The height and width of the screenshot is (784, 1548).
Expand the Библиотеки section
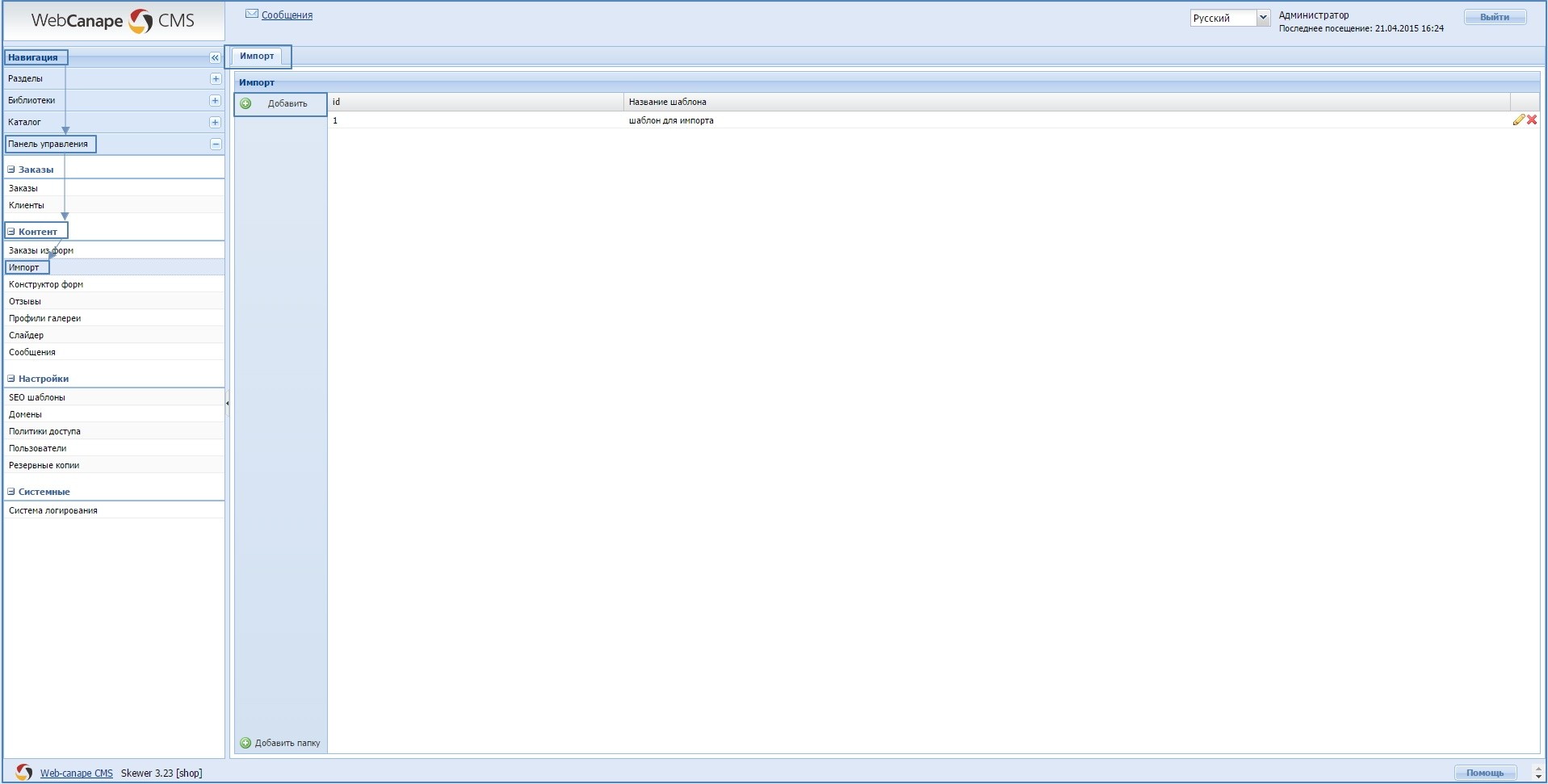215,100
